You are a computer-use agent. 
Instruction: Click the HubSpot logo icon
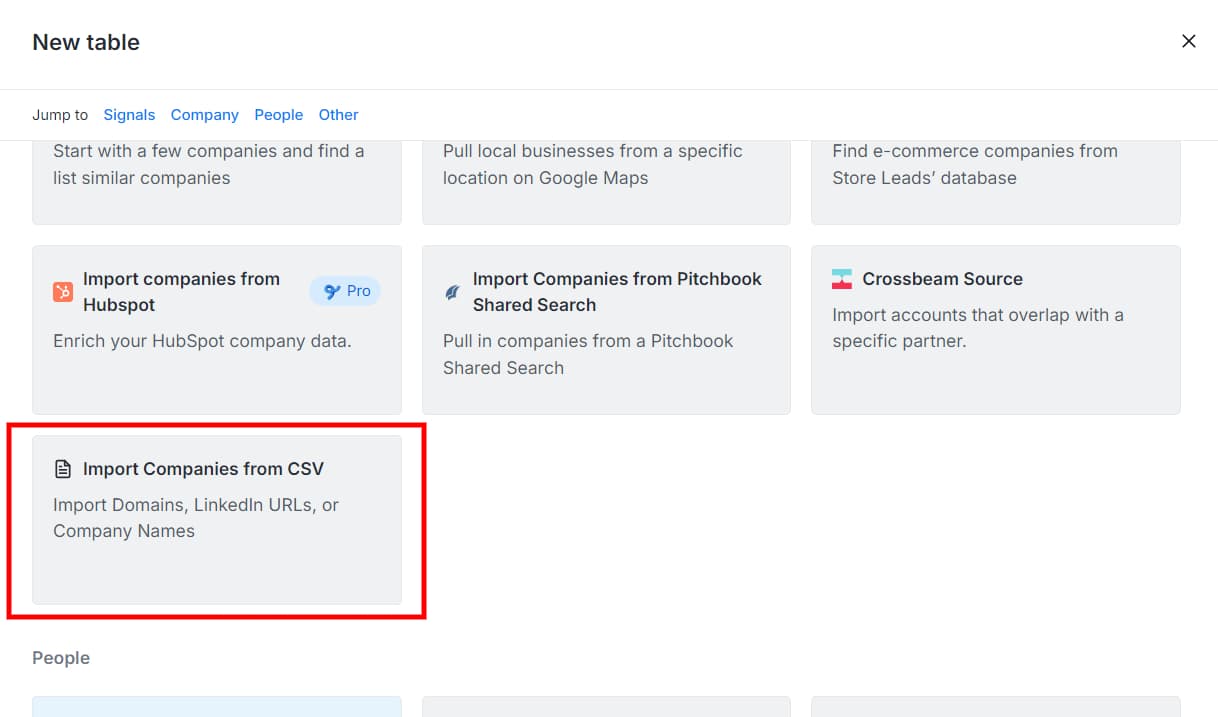coord(63,292)
